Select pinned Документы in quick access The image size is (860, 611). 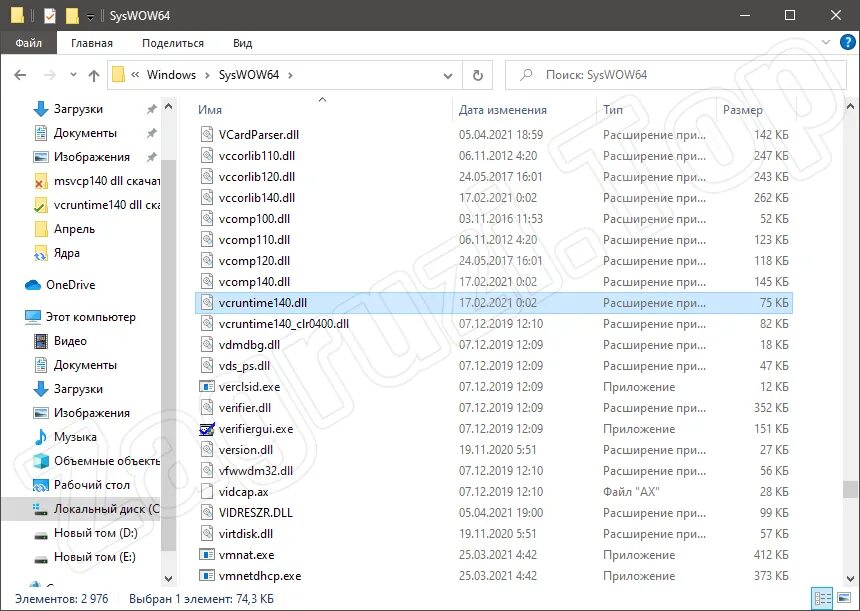(x=85, y=133)
